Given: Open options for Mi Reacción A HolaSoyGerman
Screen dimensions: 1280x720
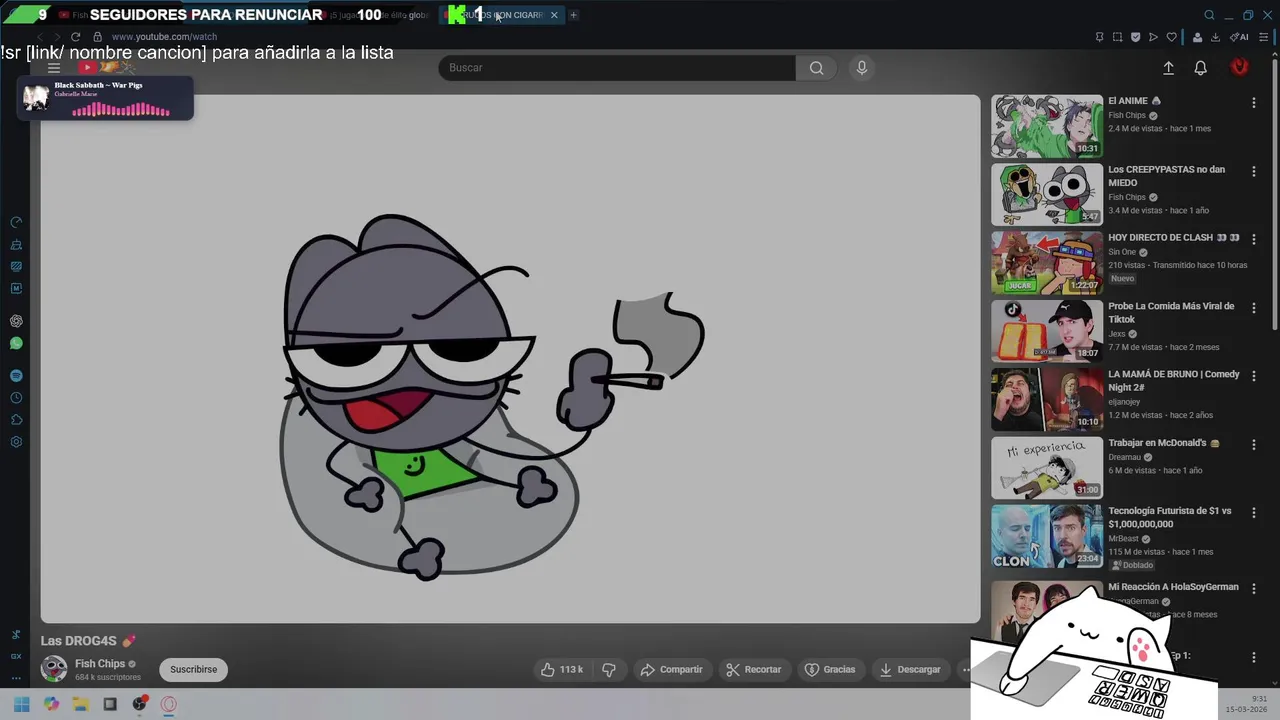Looking at the screenshot, I should click(1254, 589).
